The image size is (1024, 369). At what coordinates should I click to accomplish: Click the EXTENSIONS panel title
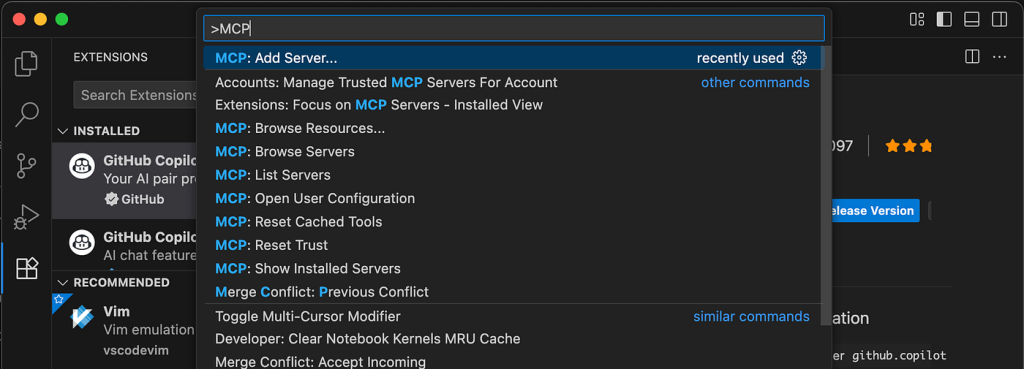click(x=110, y=57)
